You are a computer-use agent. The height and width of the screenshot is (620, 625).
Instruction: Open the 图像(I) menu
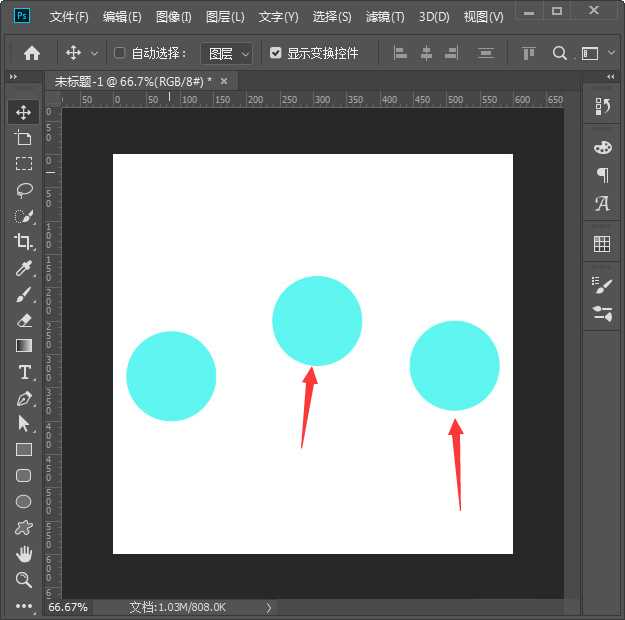tap(173, 17)
